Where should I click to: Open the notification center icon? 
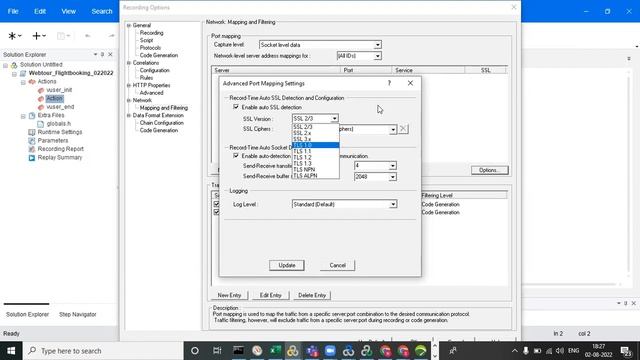click(x=626, y=351)
